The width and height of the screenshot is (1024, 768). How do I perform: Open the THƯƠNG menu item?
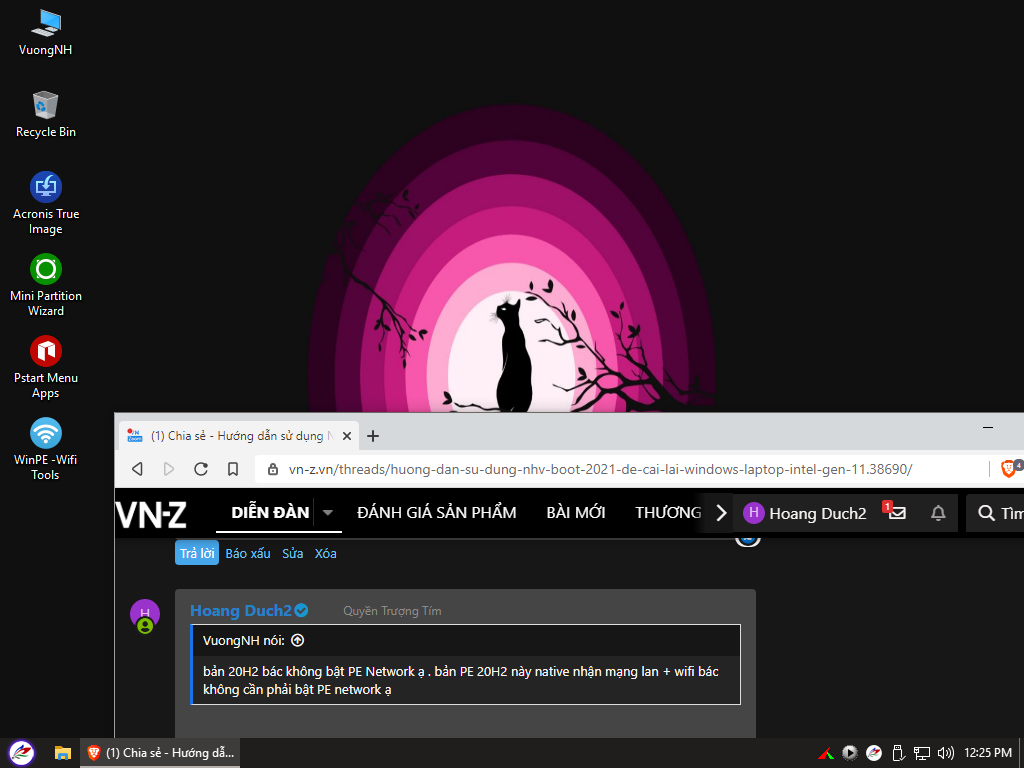point(668,513)
